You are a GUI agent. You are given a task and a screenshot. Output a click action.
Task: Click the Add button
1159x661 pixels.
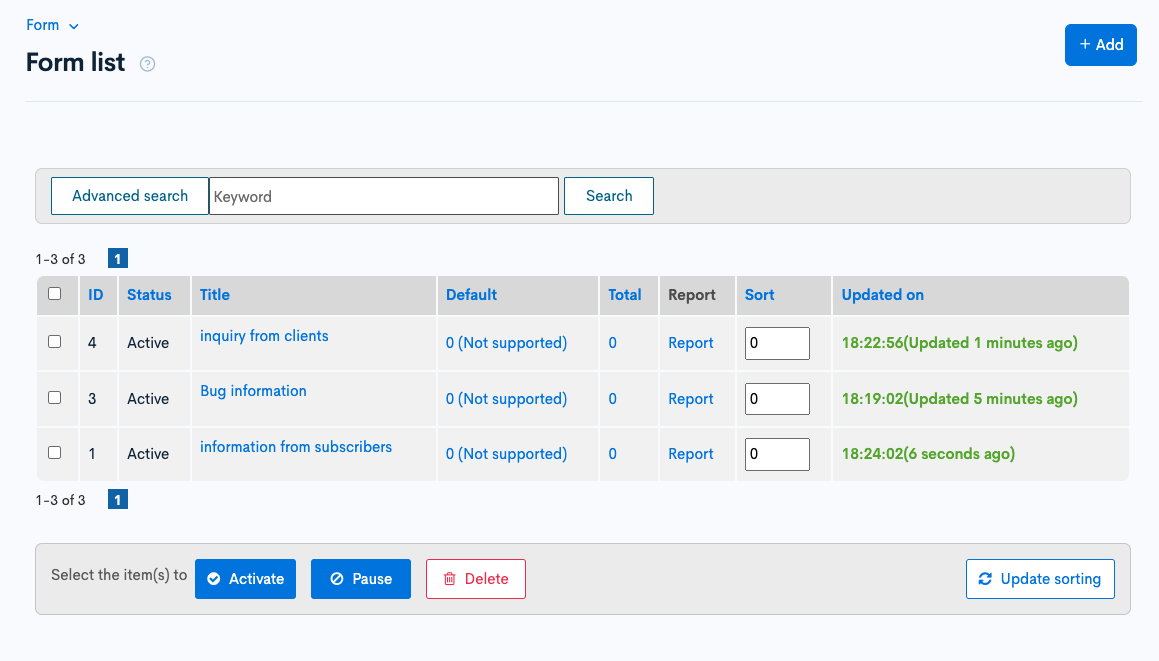(1100, 45)
